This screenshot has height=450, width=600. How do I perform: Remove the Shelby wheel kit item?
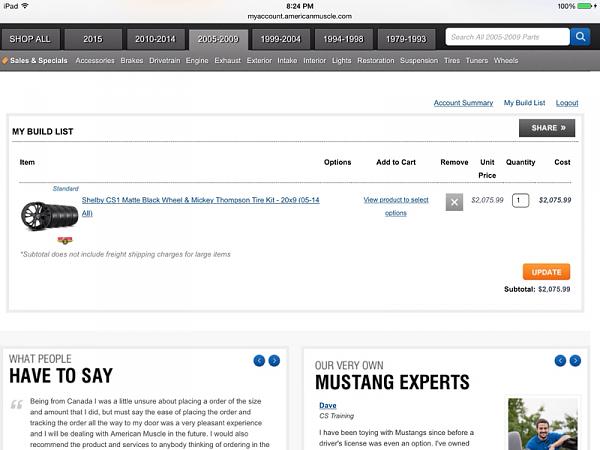tap(454, 202)
